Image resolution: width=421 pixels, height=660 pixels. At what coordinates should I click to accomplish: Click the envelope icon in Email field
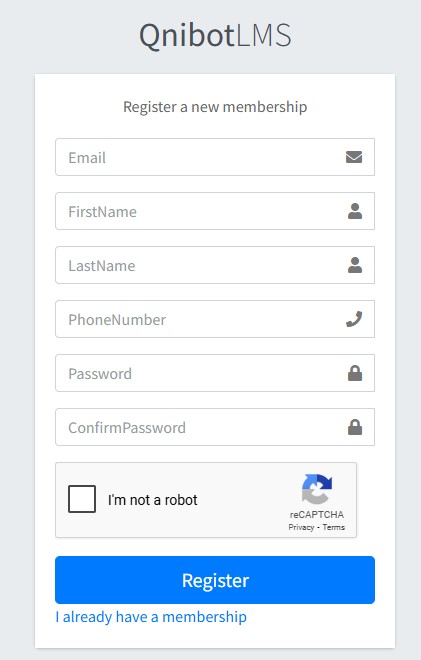pos(354,157)
